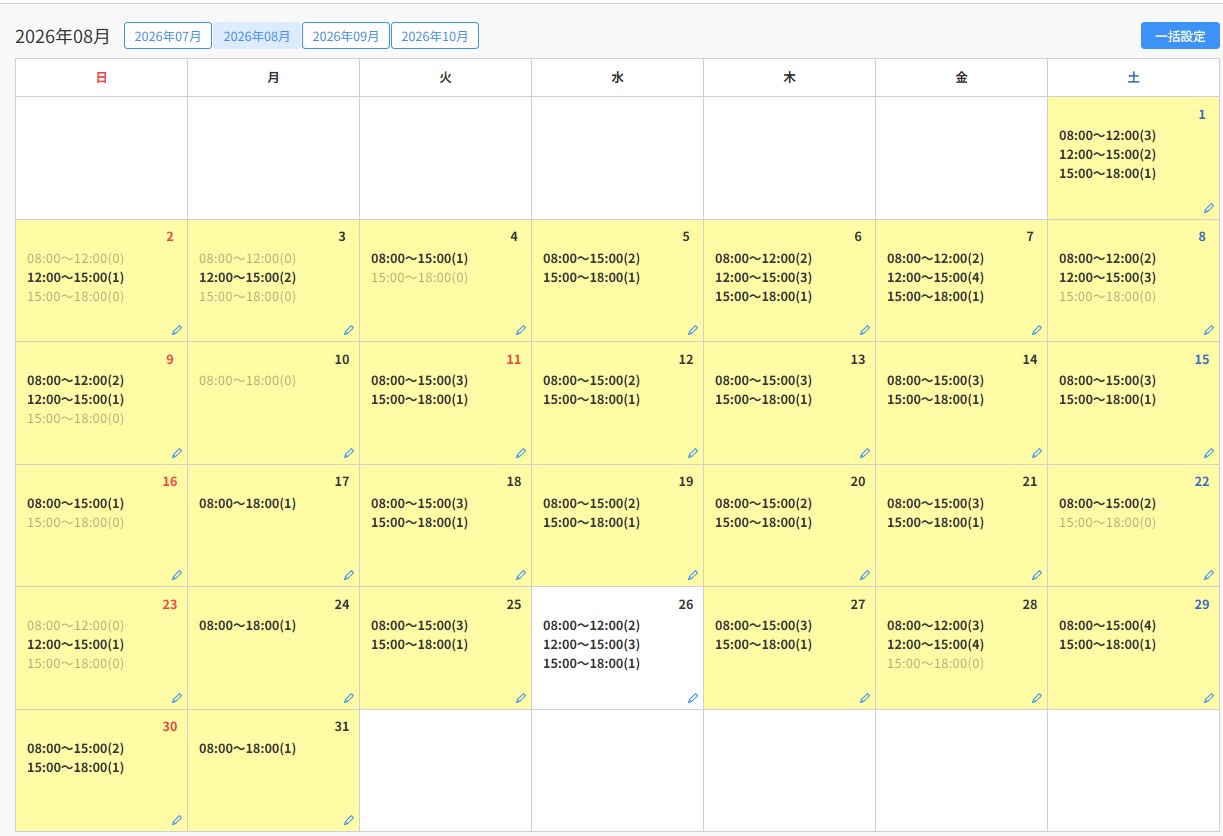Screen dimensions: 1223x836
Task: Open the pencil icon on day 25
Action: click(x=520, y=698)
